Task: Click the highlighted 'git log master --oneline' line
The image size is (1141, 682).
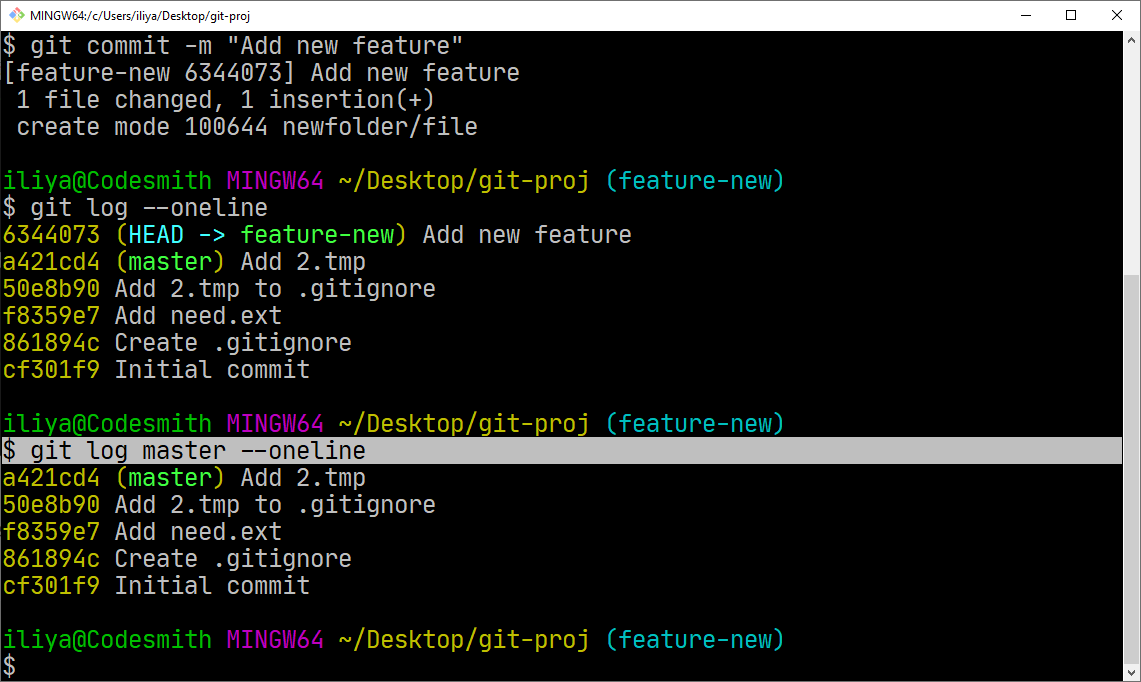Action: pos(561,451)
